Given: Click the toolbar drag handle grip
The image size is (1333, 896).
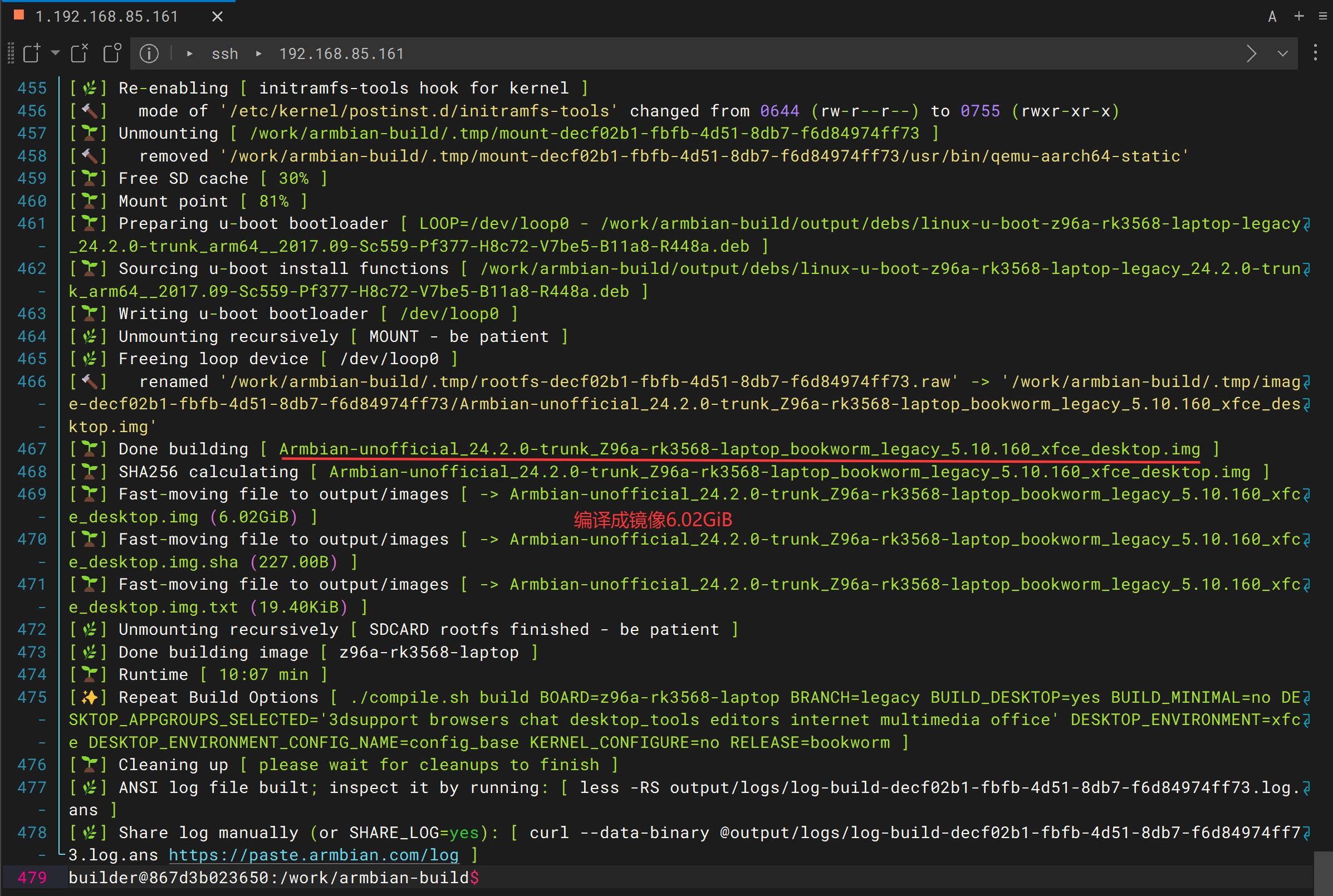Looking at the screenshot, I should point(10,53).
